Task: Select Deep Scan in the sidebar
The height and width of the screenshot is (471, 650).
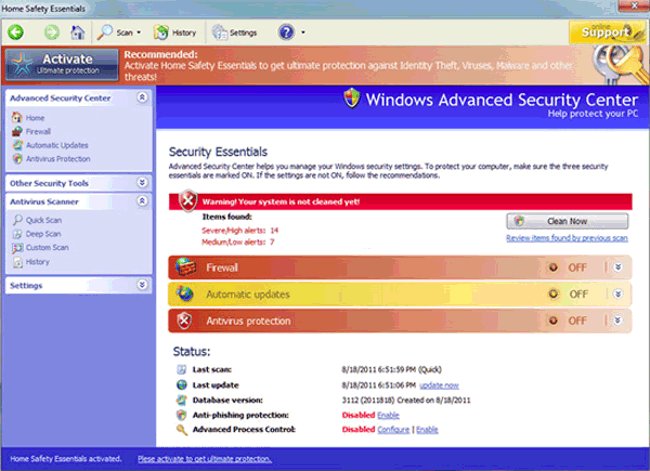Action: click(x=43, y=234)
